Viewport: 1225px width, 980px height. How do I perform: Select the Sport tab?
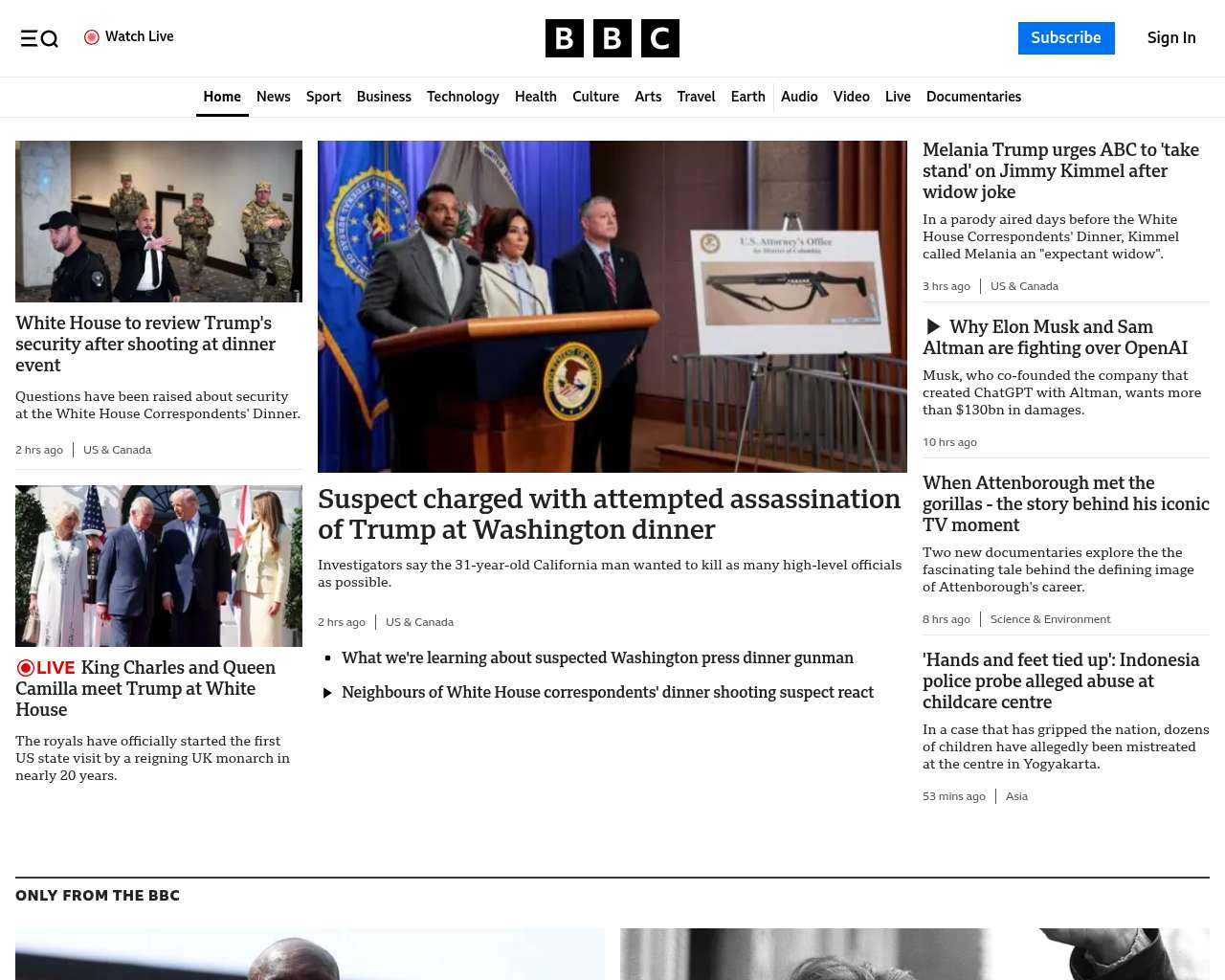tap(323, 97)
